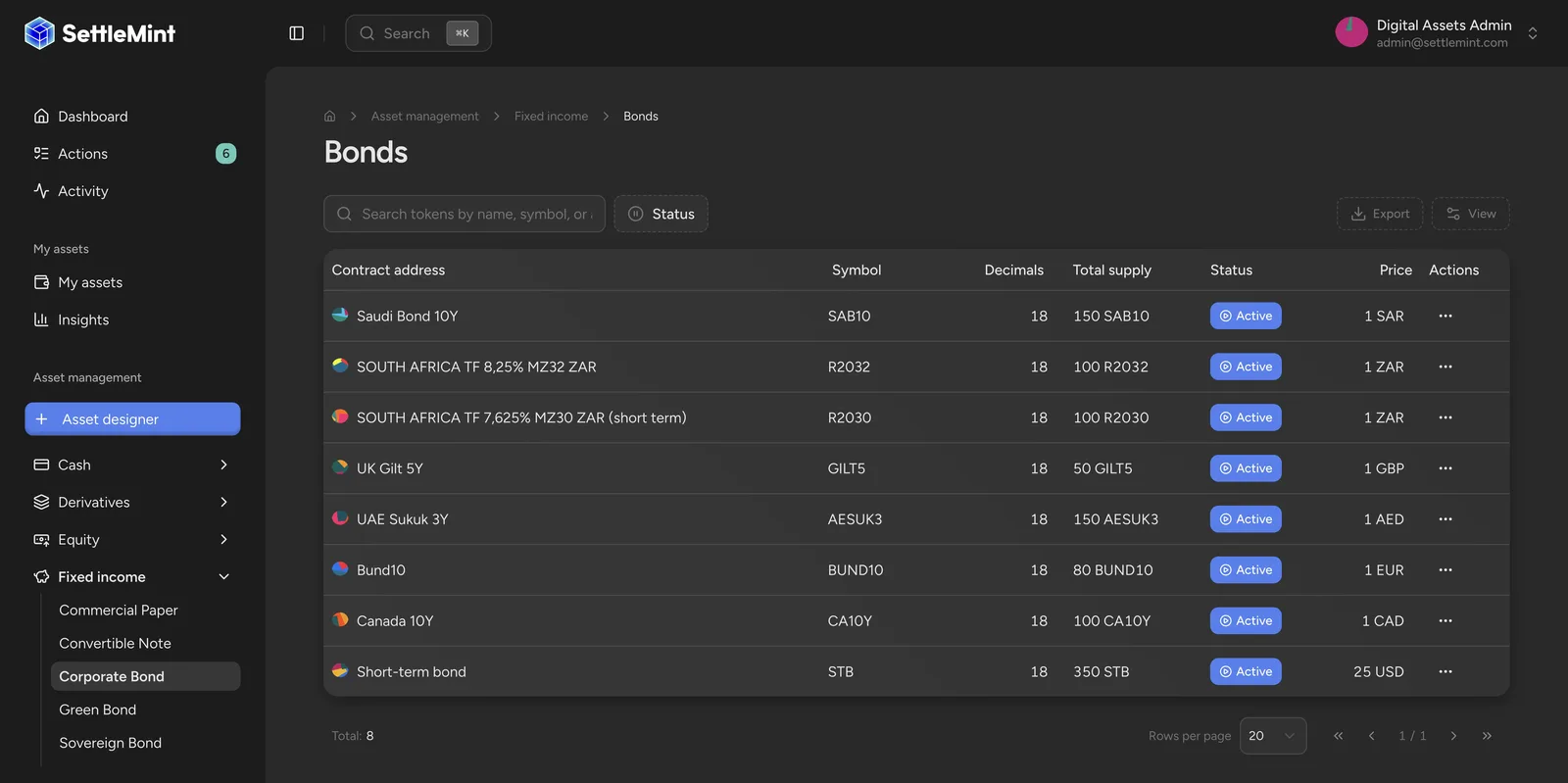The width and height of the screenshot is (1568, 783).
Task: Go to the first page arrow
Action: pos(1339,736)
